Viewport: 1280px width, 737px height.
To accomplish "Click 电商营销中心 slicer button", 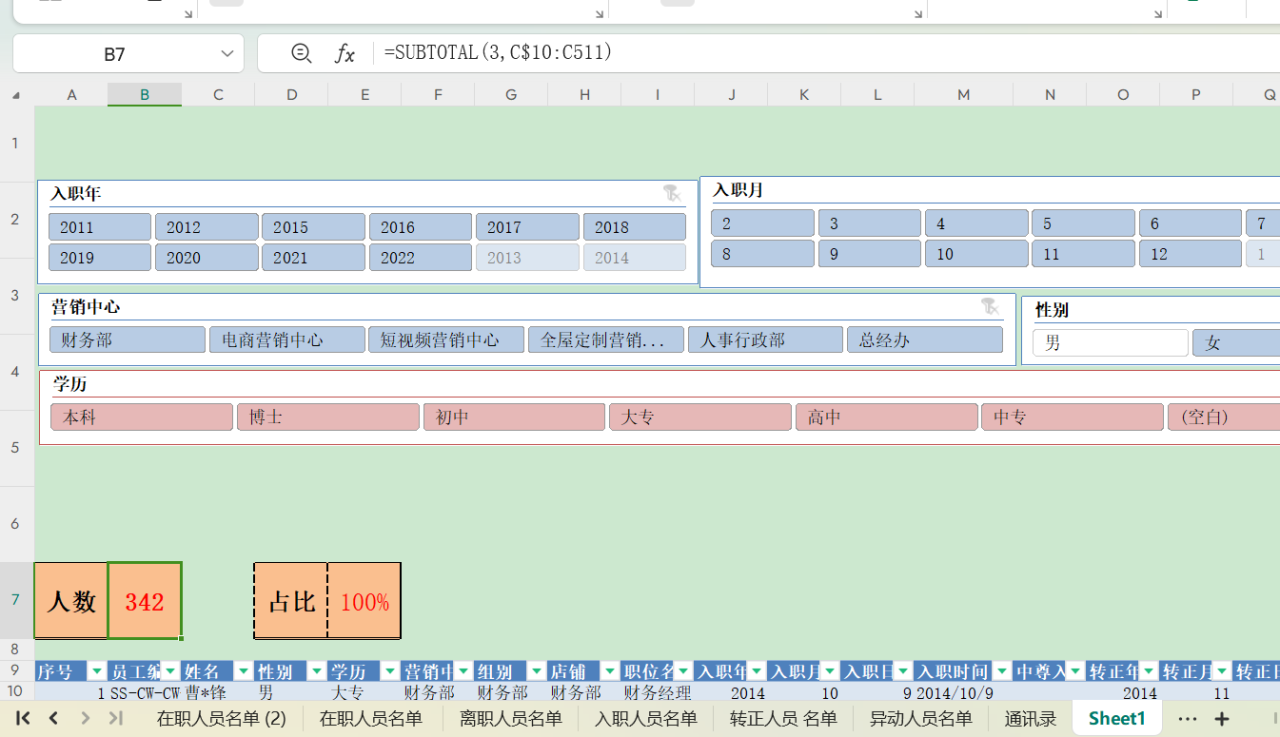I will 287,340.
